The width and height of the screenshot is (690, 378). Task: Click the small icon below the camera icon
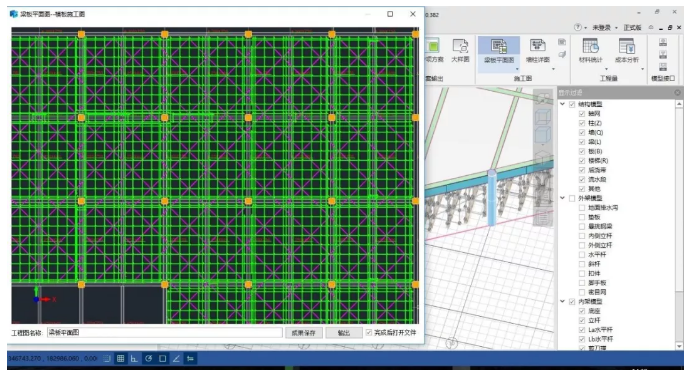pos(562,55)
